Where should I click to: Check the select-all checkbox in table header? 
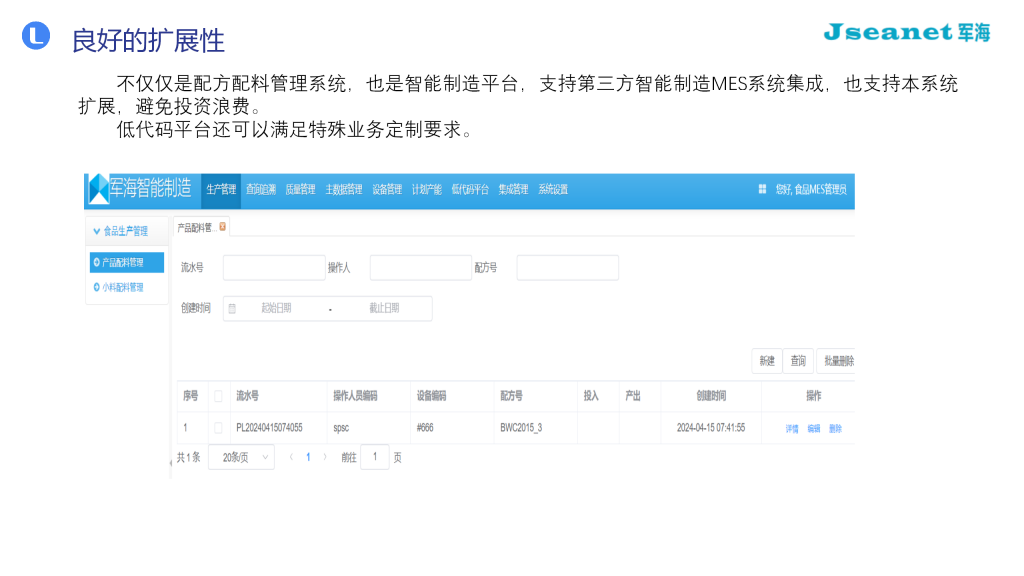[219, 395]
